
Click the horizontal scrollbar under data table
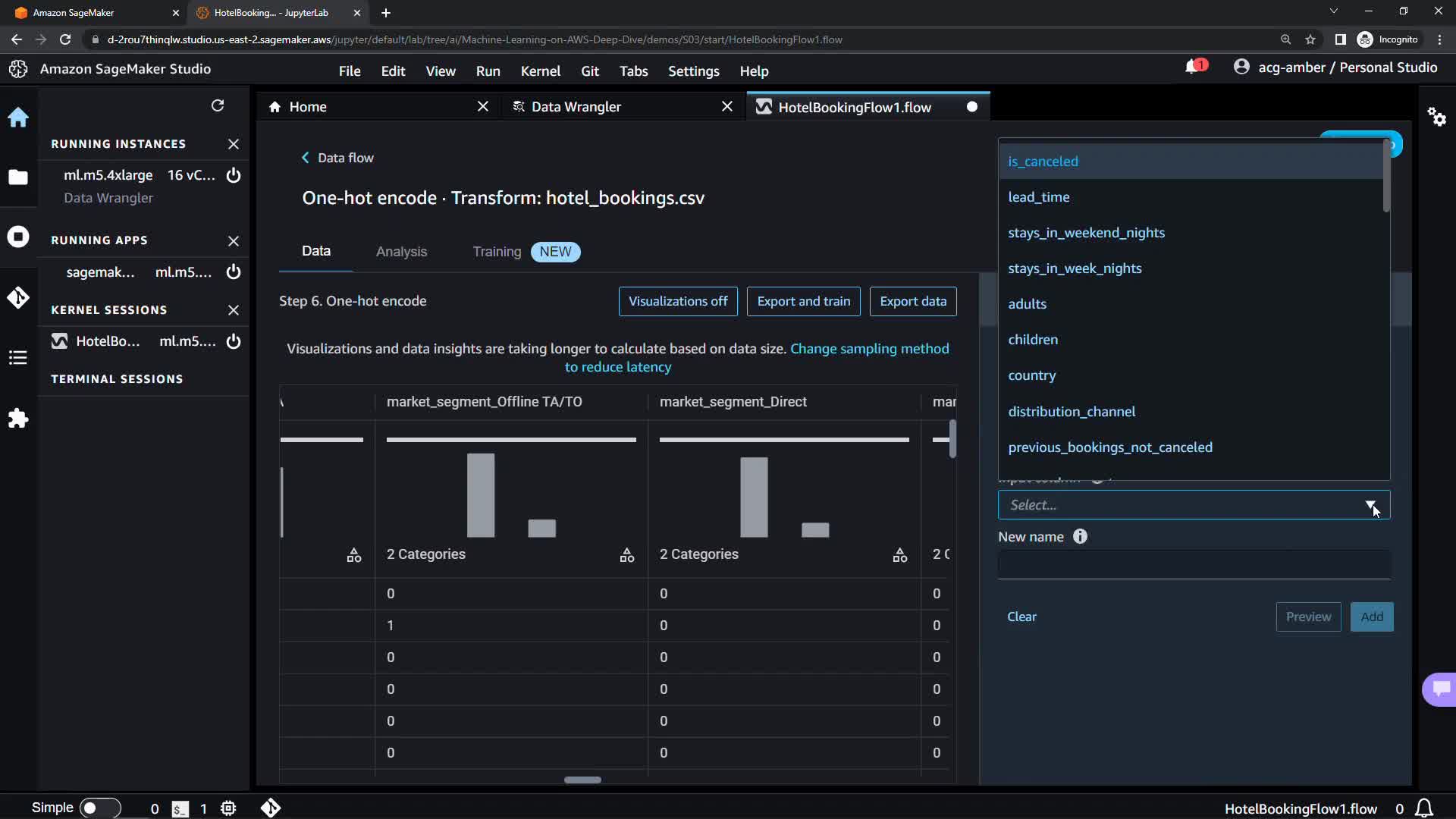pyautogui.click(x=582, y=780)
